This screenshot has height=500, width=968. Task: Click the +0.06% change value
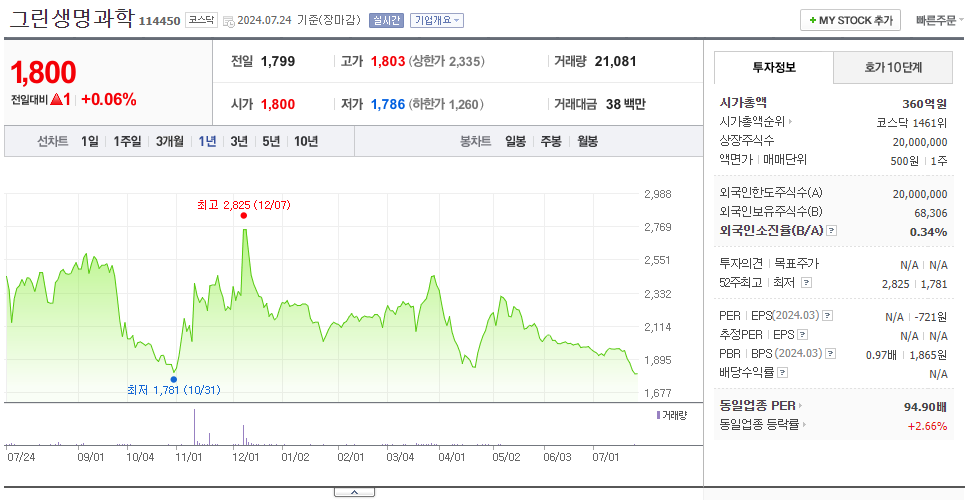point(109,99)
